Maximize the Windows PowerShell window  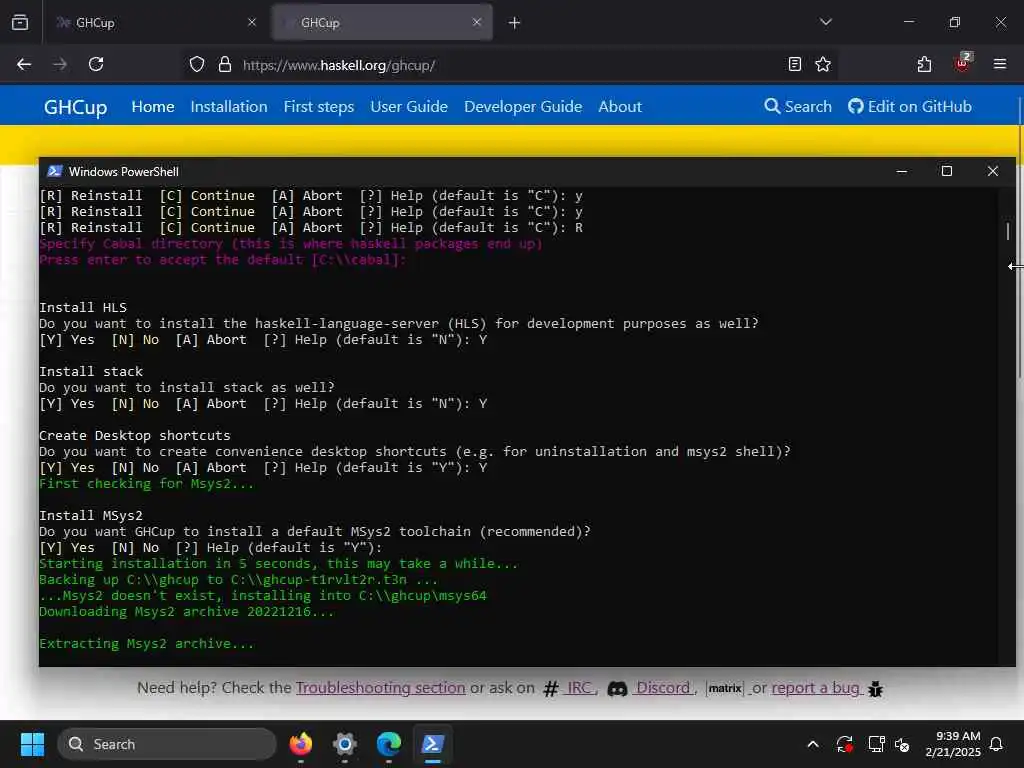coord(946,171)
